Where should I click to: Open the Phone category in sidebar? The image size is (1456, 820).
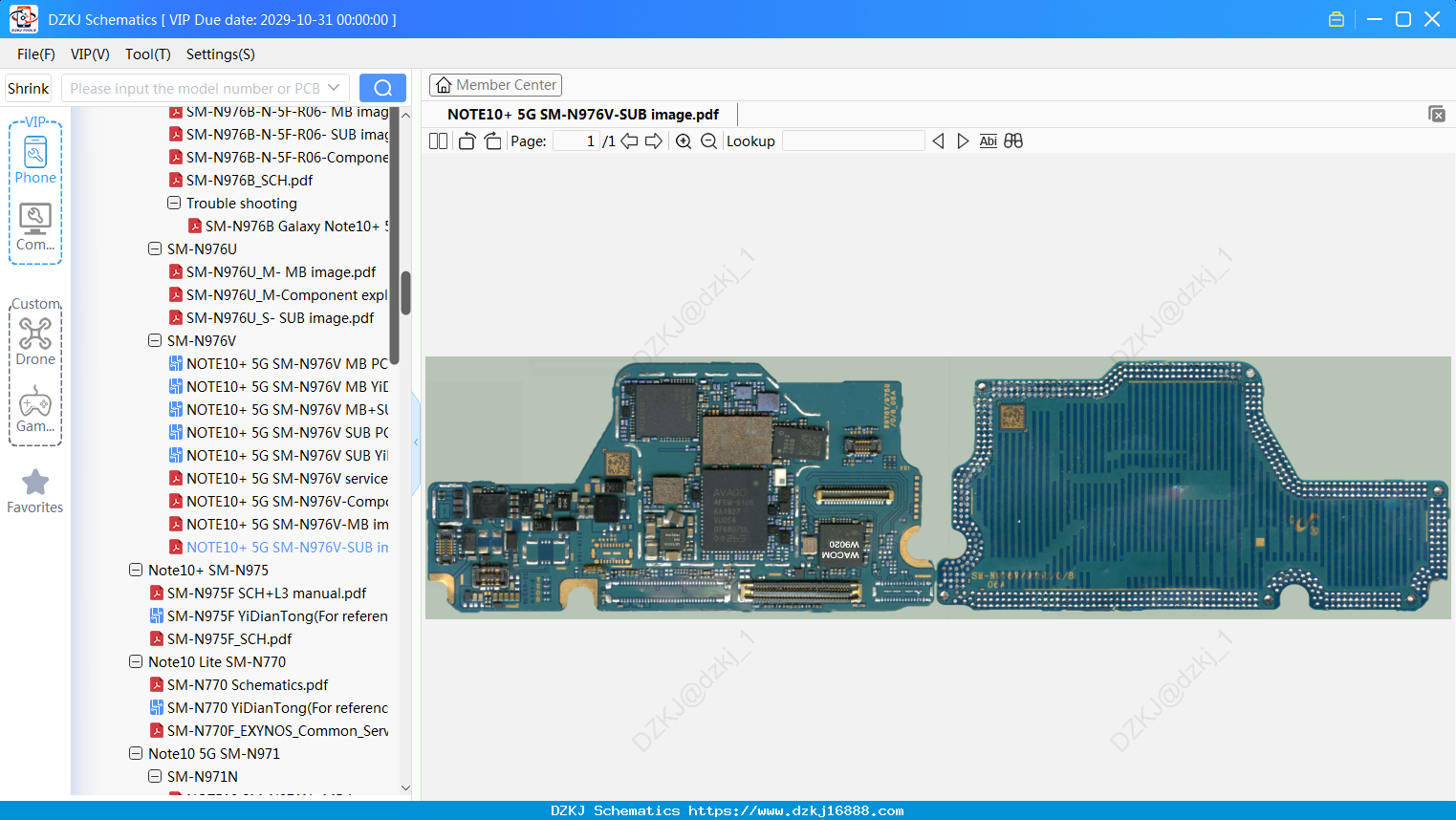(35, 161)
